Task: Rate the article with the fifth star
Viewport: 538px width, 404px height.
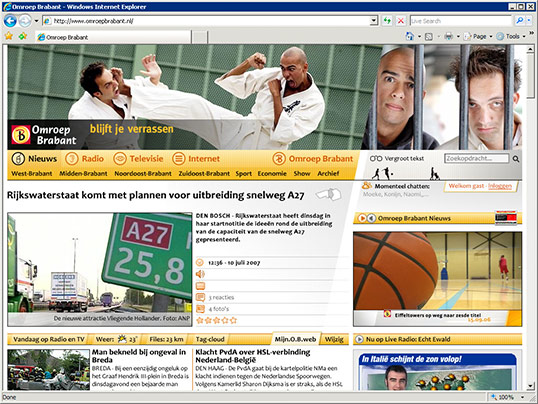Action: 233,321
